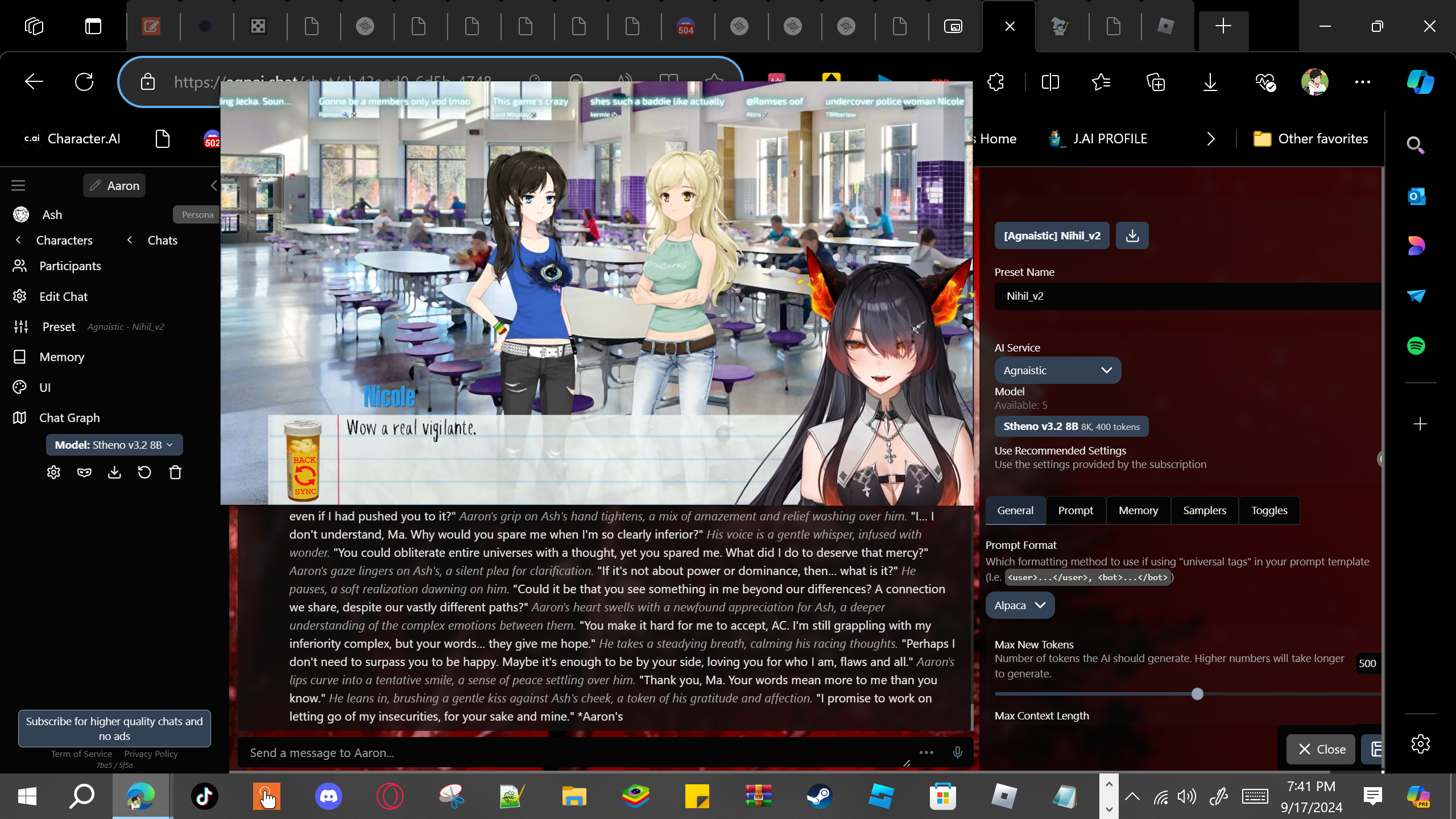Expand the Model Stheno v3.2 8B selector
1456x819 pixels.
(x=114, y=445)
